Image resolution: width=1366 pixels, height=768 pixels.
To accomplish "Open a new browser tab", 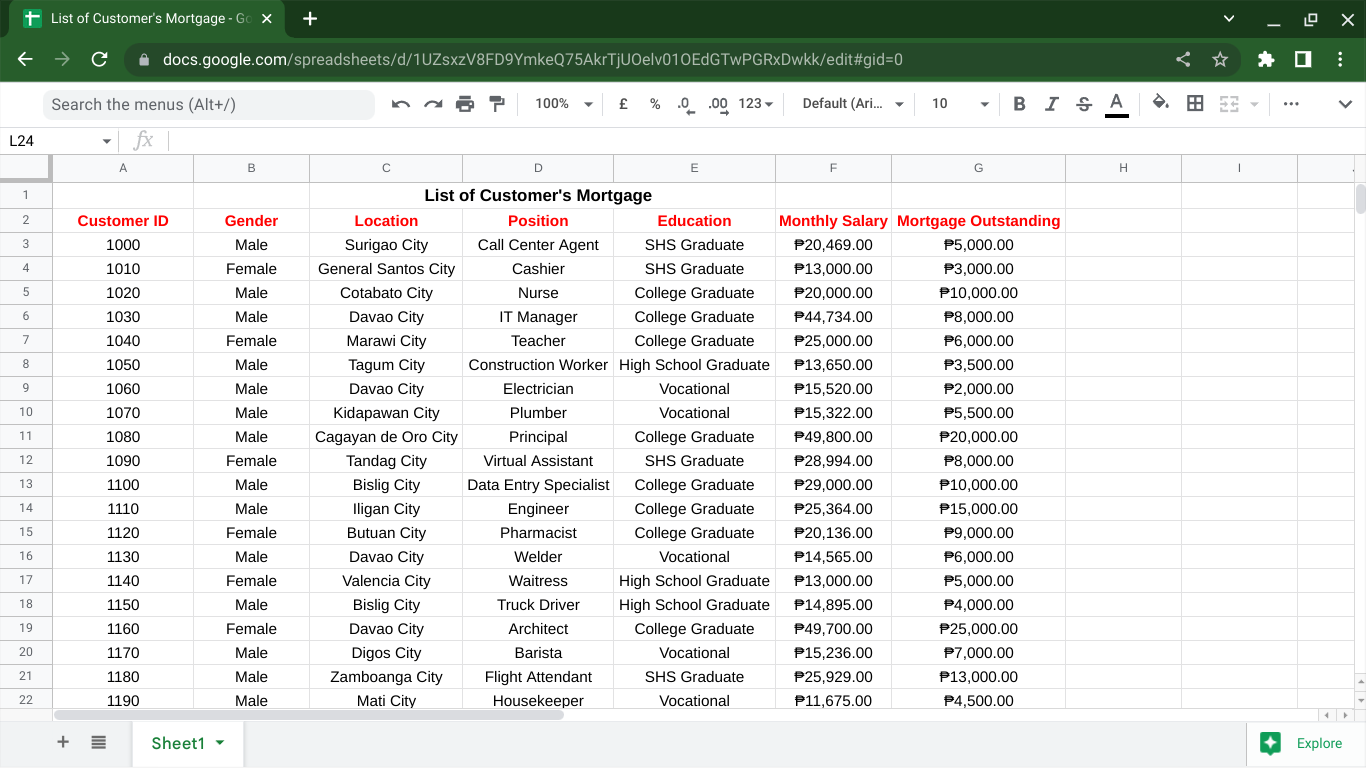I will click(x=310, y=18).
